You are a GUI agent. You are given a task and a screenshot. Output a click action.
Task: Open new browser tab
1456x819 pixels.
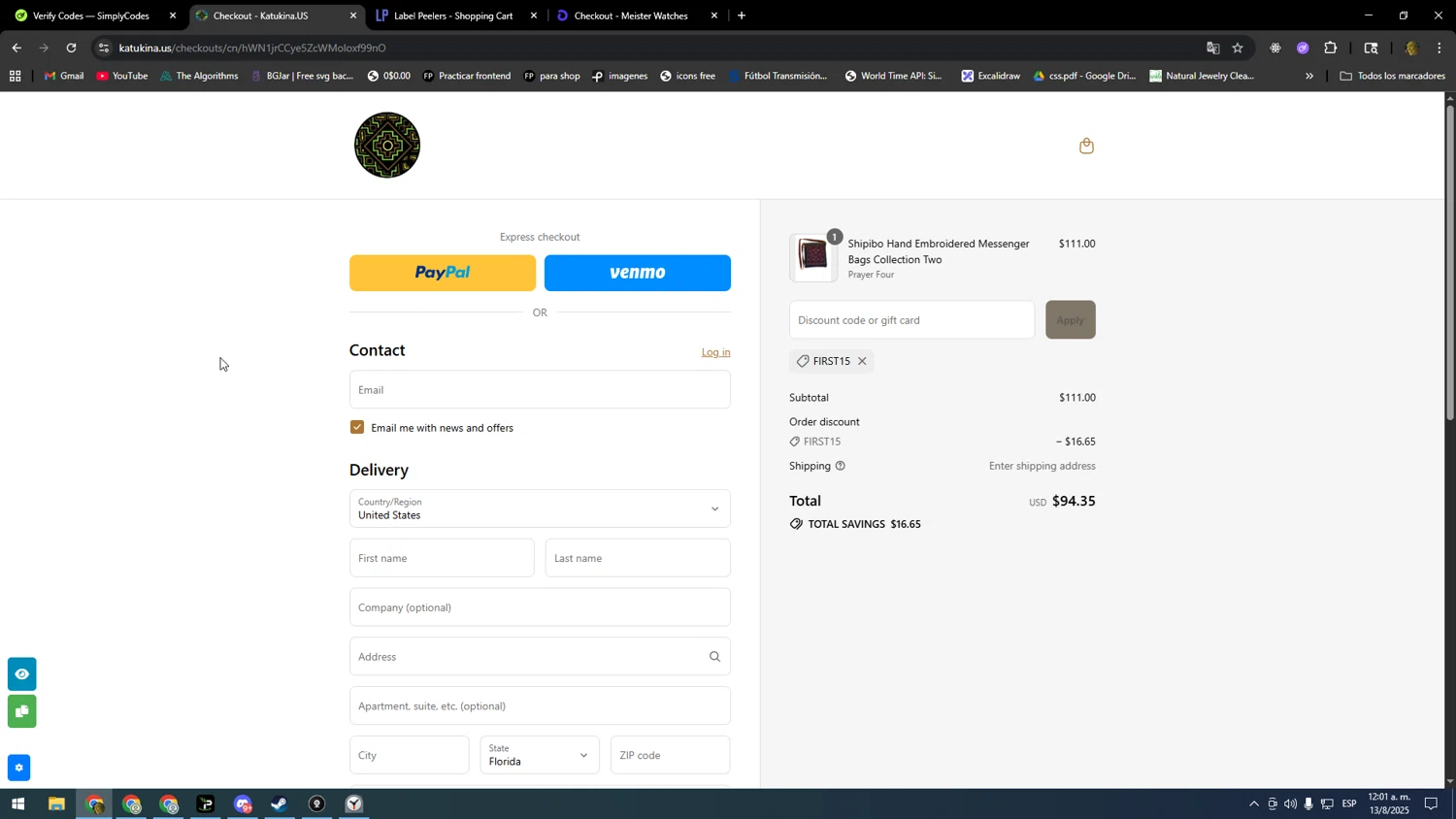742,16
